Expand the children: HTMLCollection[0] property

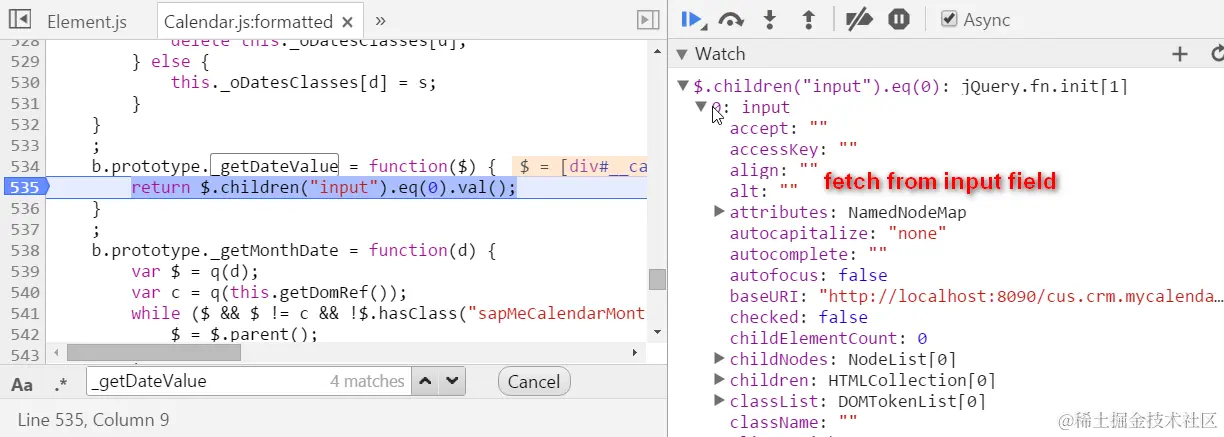click(x=718, y=380)
